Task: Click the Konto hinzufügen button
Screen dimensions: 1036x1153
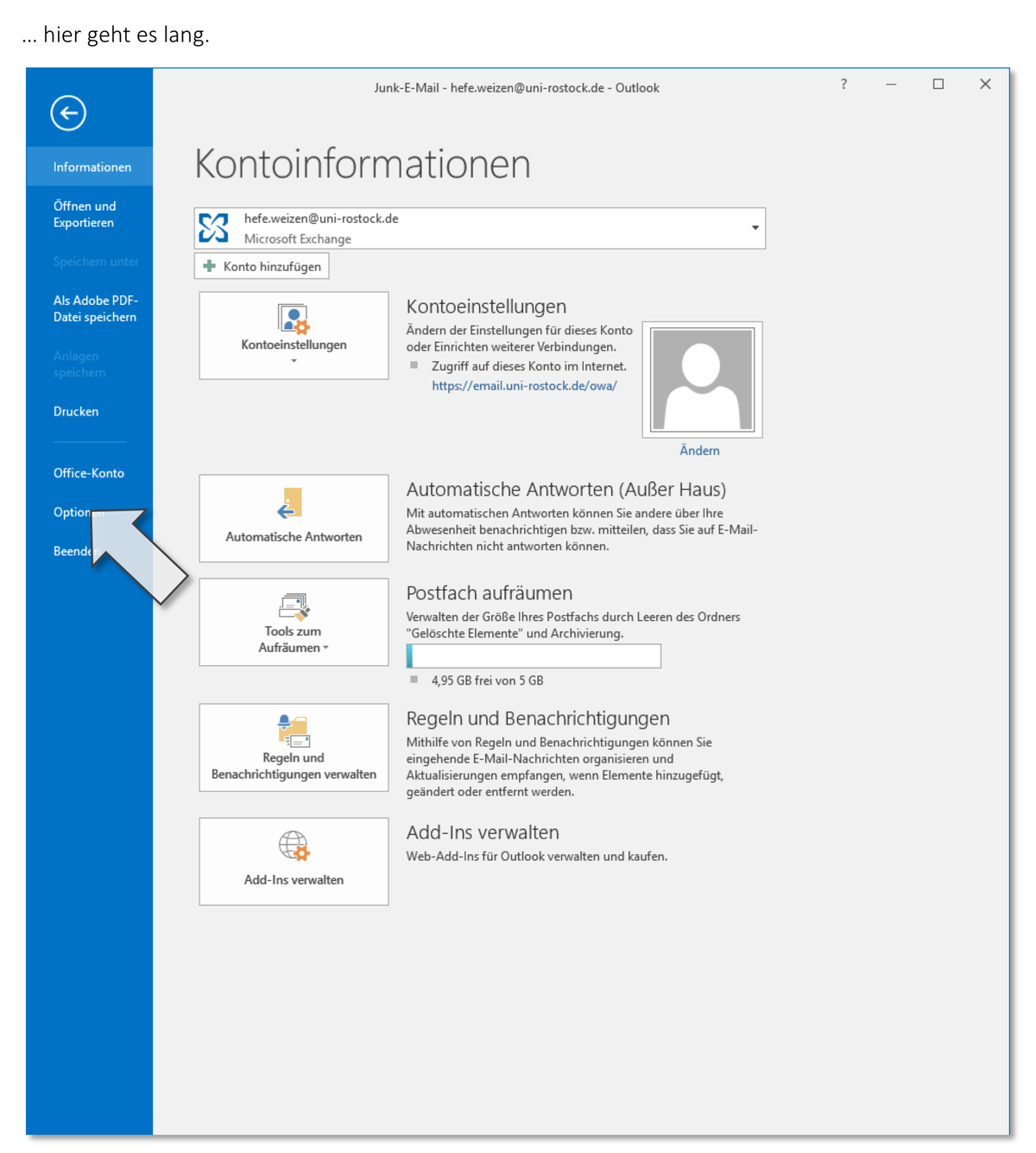Action: 262,266
